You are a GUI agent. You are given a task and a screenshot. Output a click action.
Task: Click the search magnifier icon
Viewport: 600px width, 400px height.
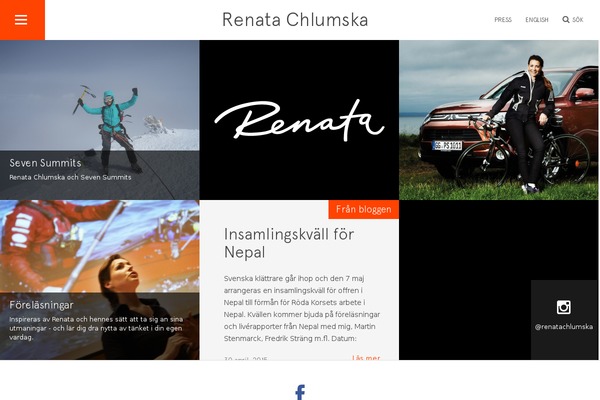pyautogui.click(x=566, y=20)
